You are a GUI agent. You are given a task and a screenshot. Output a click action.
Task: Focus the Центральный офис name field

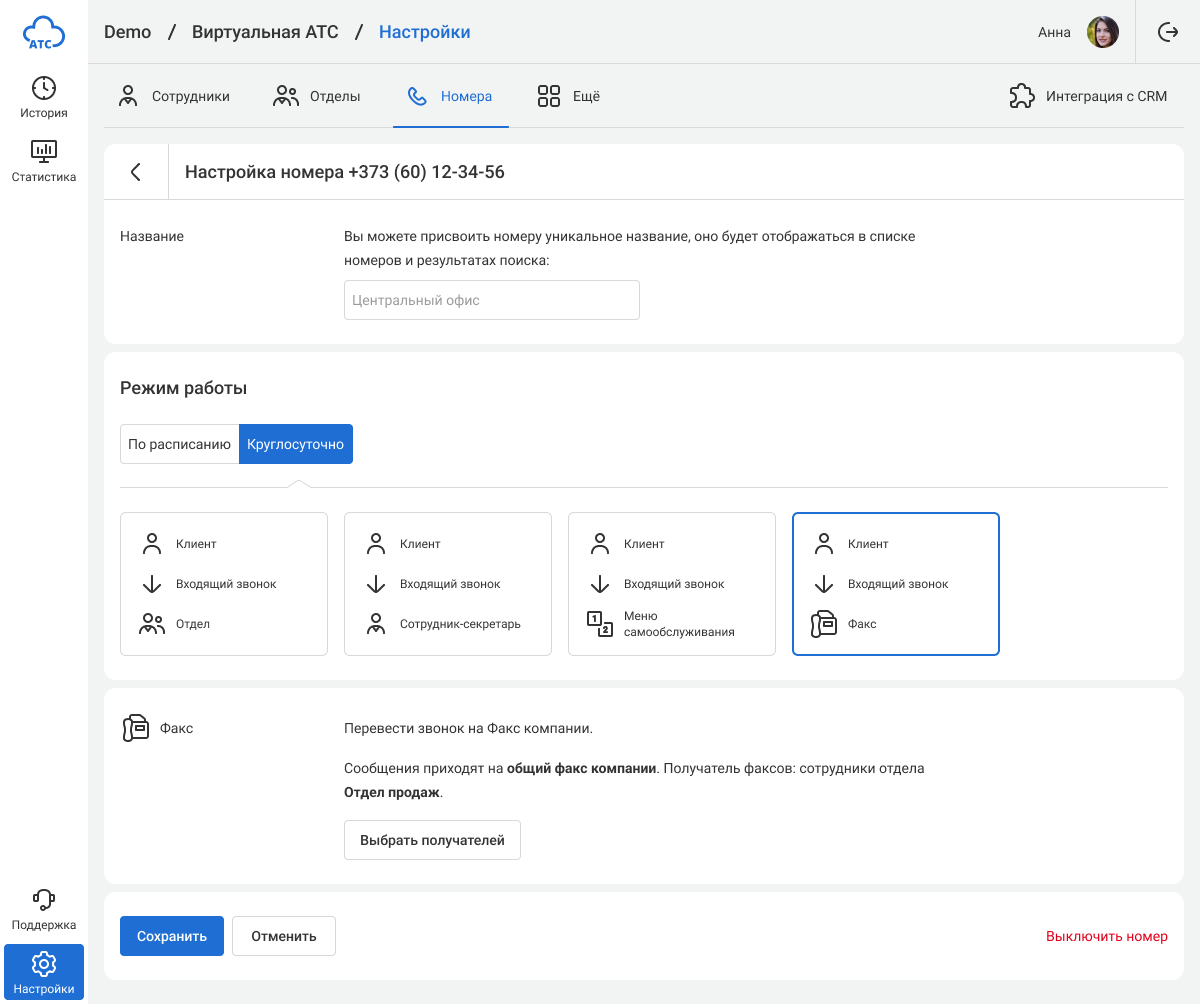[492, 300]
